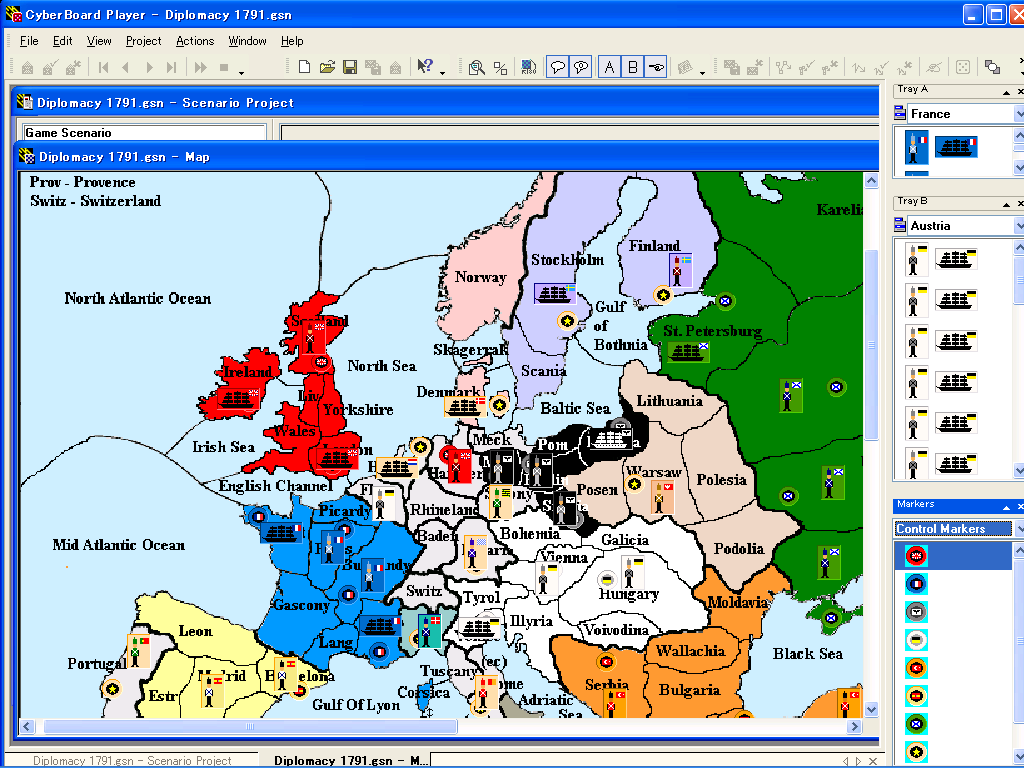Select the red British control marker

click(x=916, y=556)
